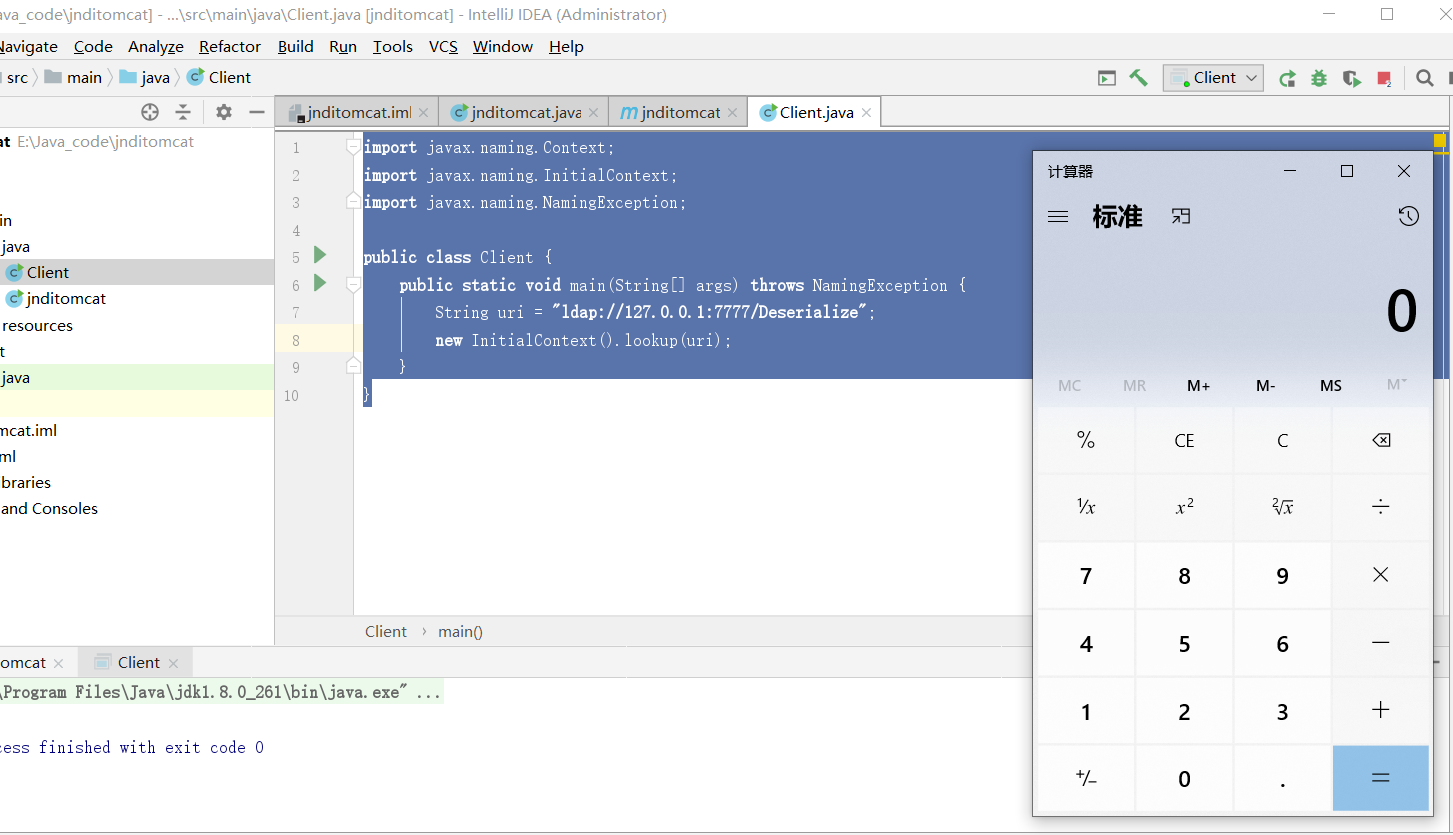Open the Analyze menu
1453x835 pixels.
point(156,47)
